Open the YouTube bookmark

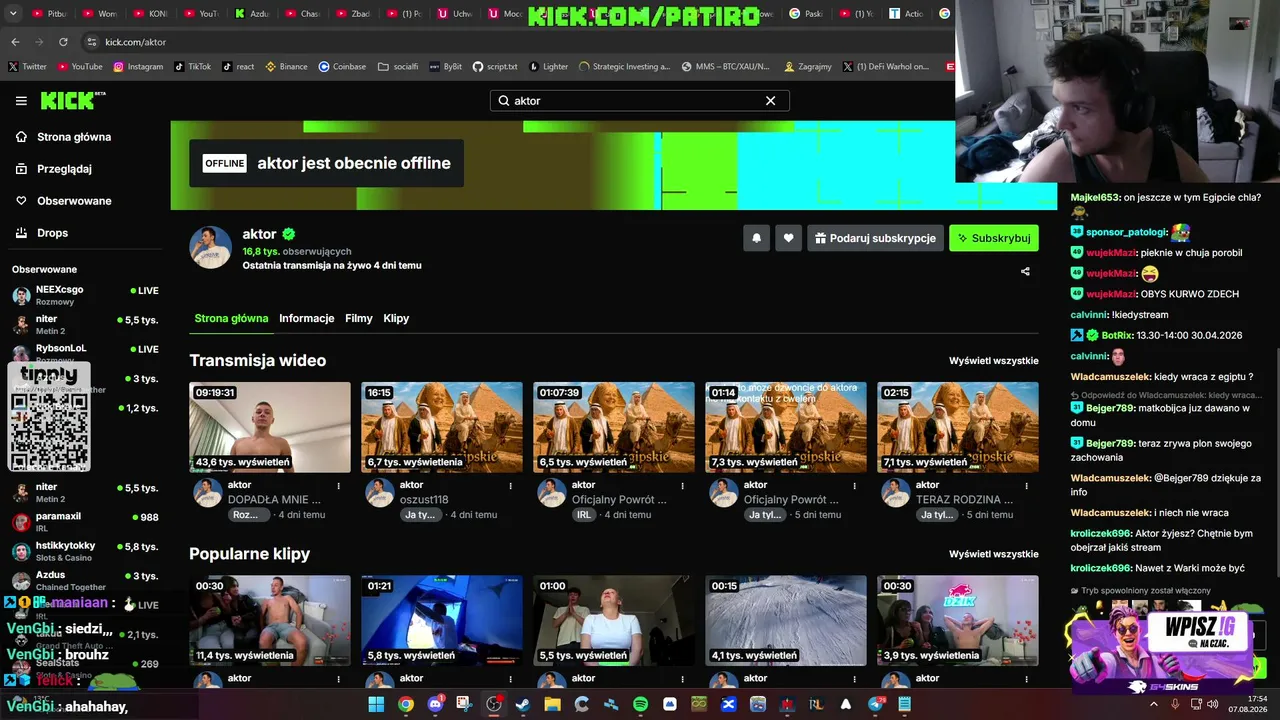[x=80, y=67]
